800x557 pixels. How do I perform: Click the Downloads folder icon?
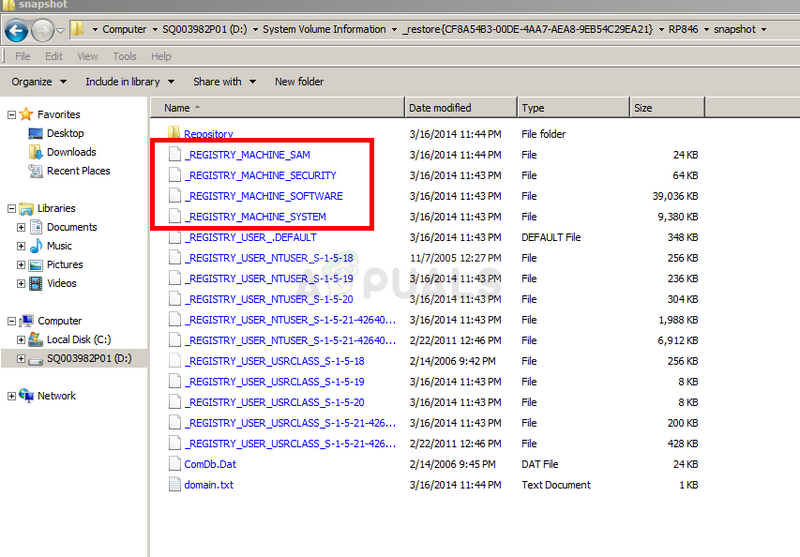(x=36, y=152)
